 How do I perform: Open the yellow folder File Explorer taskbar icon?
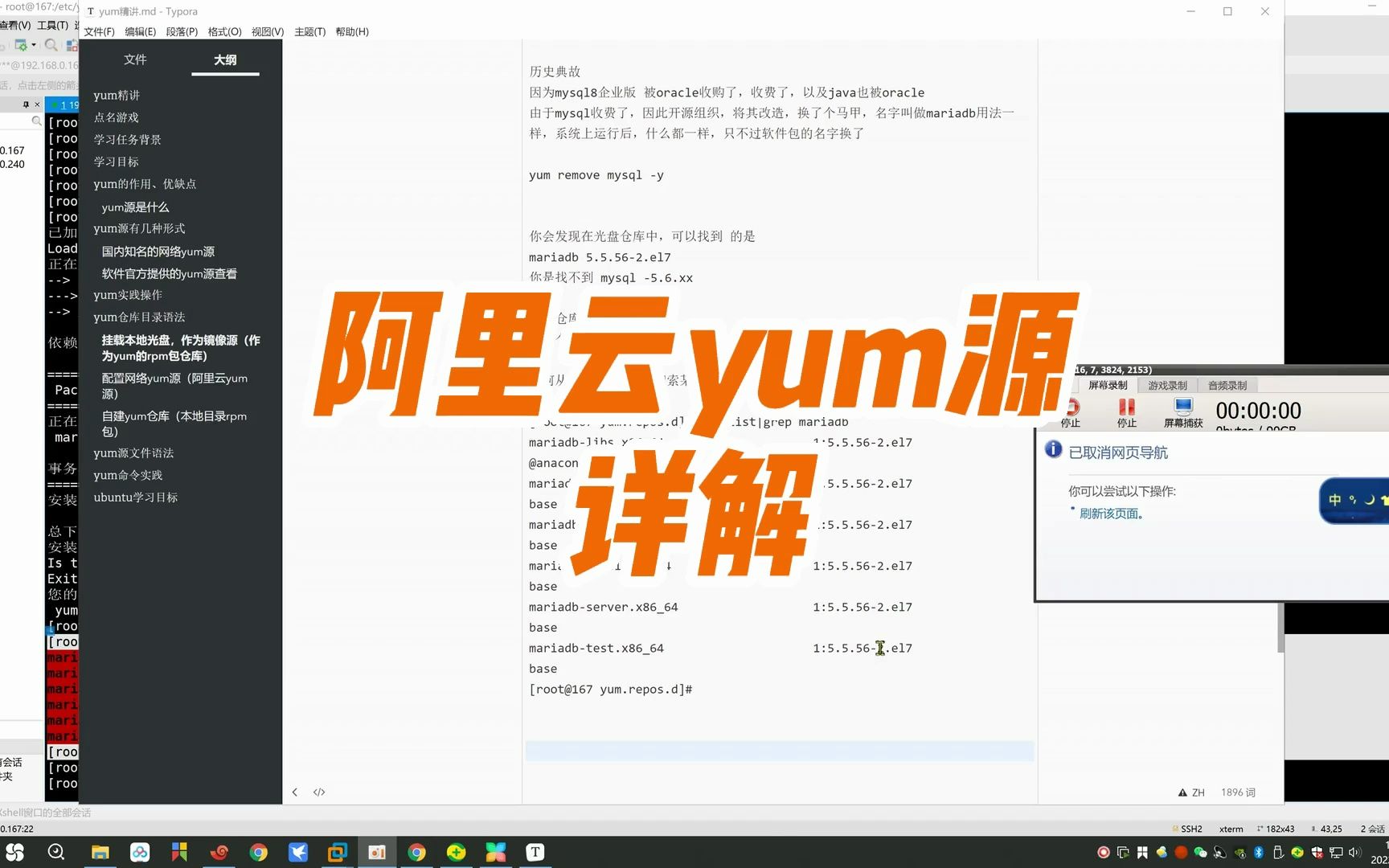(100, 852)
